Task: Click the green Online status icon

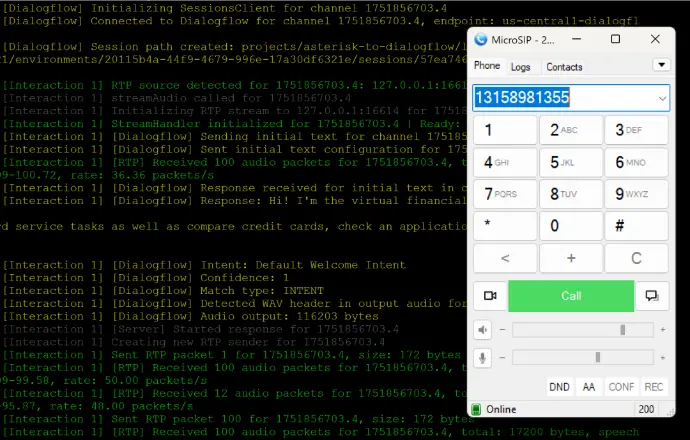Action: click(x=476, y=409)
